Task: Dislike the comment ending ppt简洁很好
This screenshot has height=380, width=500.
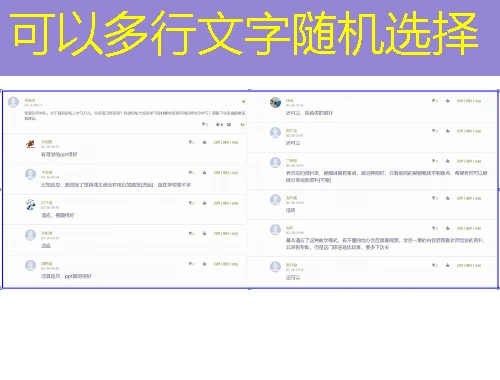Action: (x=192, y=264)
